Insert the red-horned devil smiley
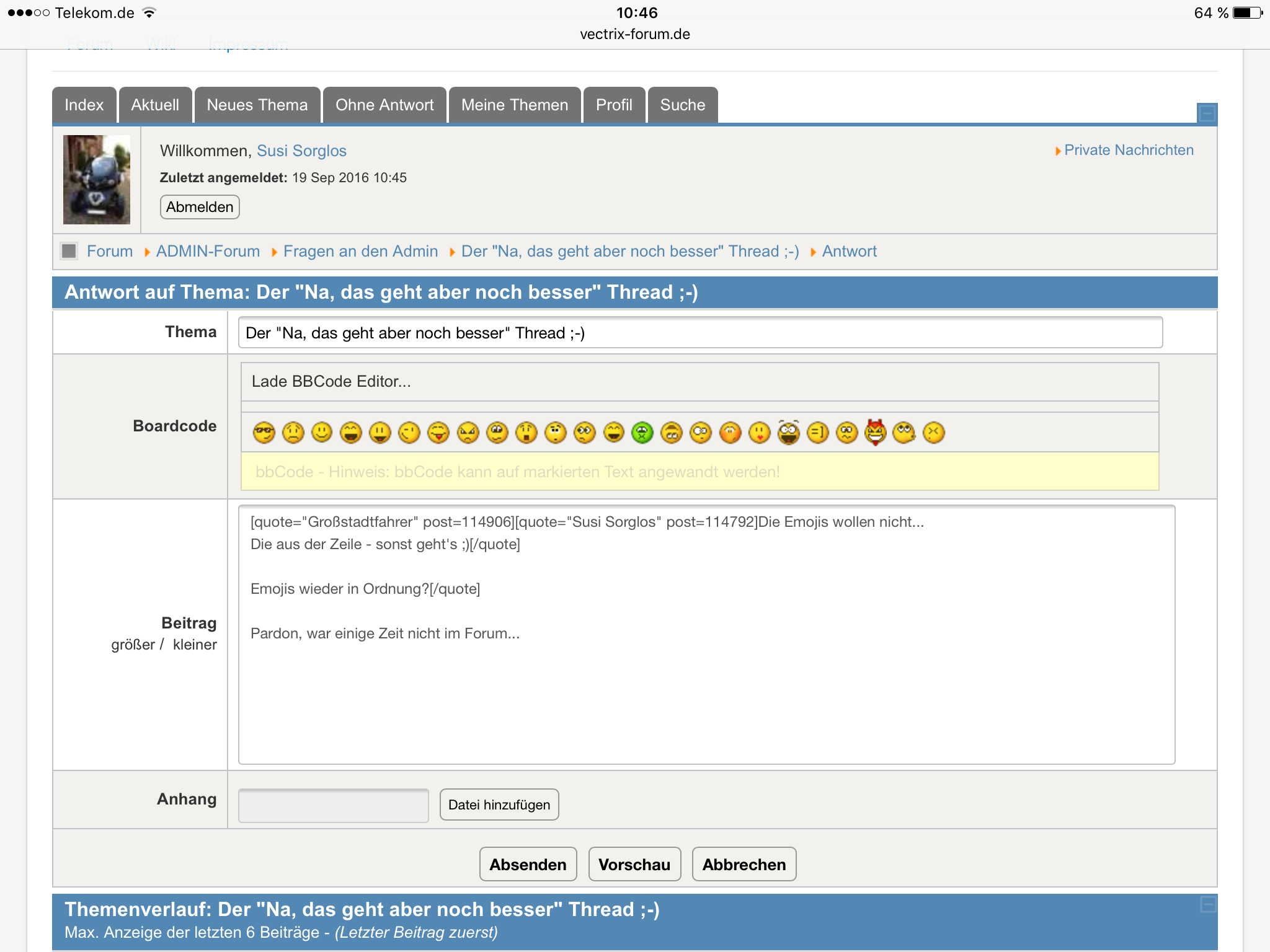The height and width of the screenshot is (952, 1270). click(875, 432)
